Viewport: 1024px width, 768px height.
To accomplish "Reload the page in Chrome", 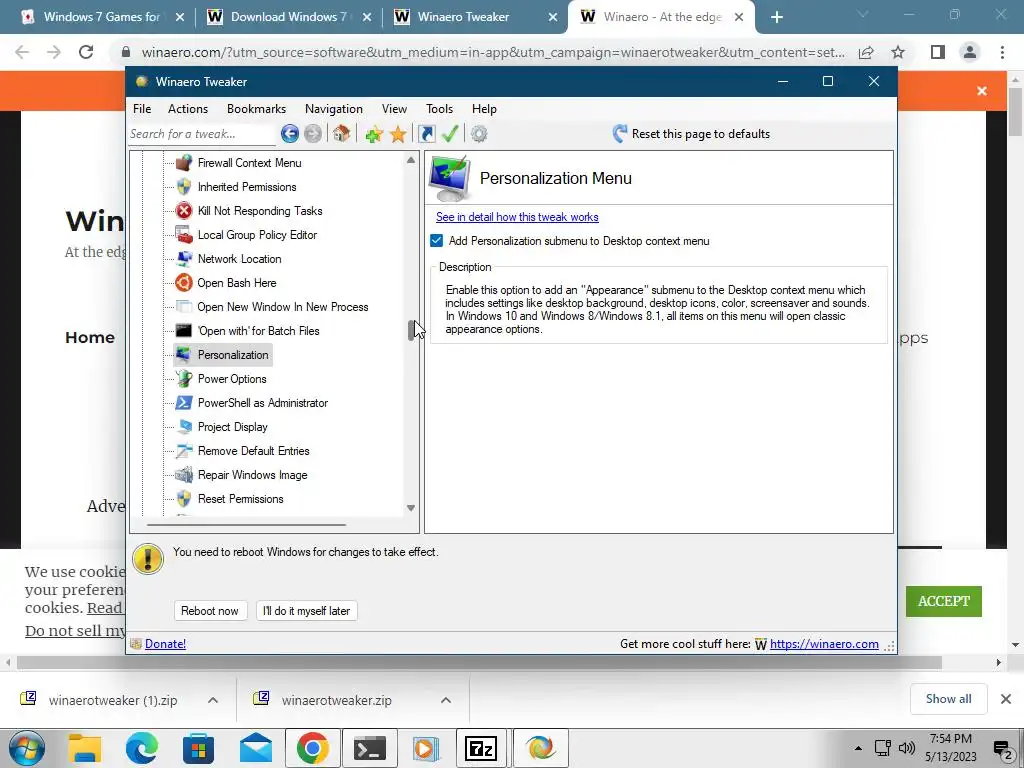I will pyautogui.click(x=86, y=52).
